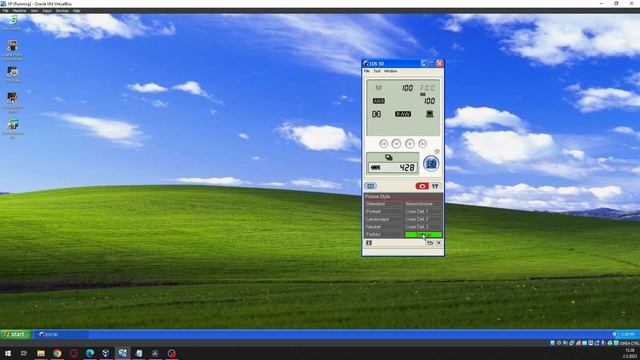Screen dimensions: 640x360
Task: Click the metering mode icon
Action: coord(376,114)
